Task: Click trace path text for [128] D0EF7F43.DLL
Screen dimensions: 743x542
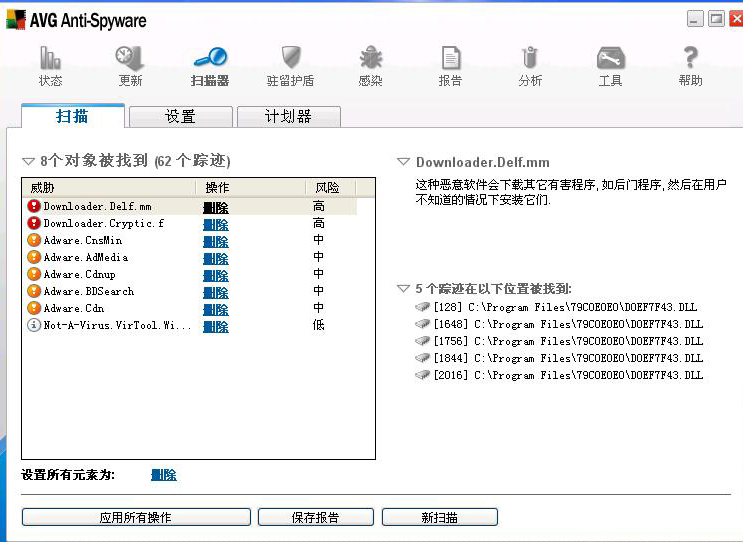Action: pyautogui.click(x=565, y=307)
